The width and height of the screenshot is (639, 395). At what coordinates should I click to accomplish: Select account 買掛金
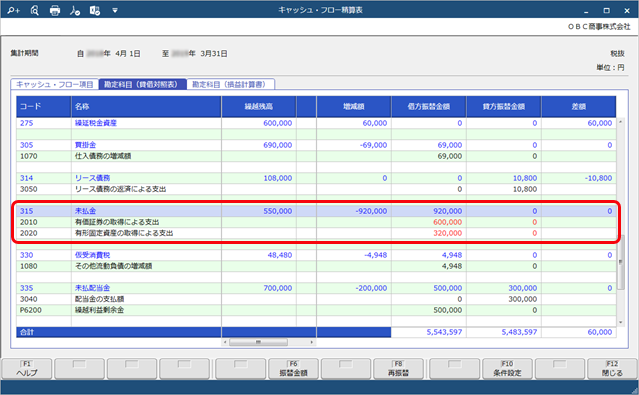tap(85, 145)
